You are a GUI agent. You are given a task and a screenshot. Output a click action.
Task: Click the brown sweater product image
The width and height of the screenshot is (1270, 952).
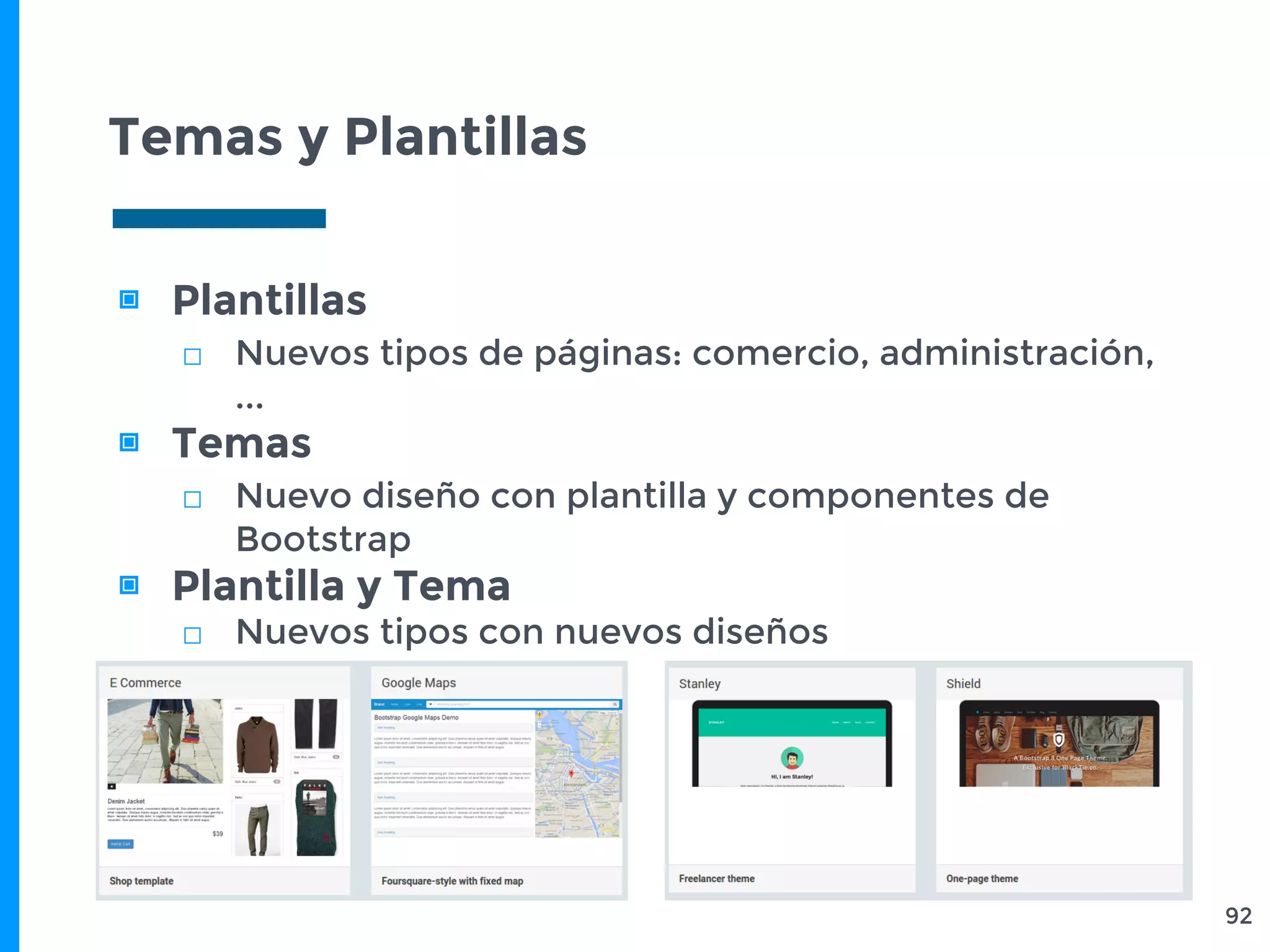click(257, 744)
